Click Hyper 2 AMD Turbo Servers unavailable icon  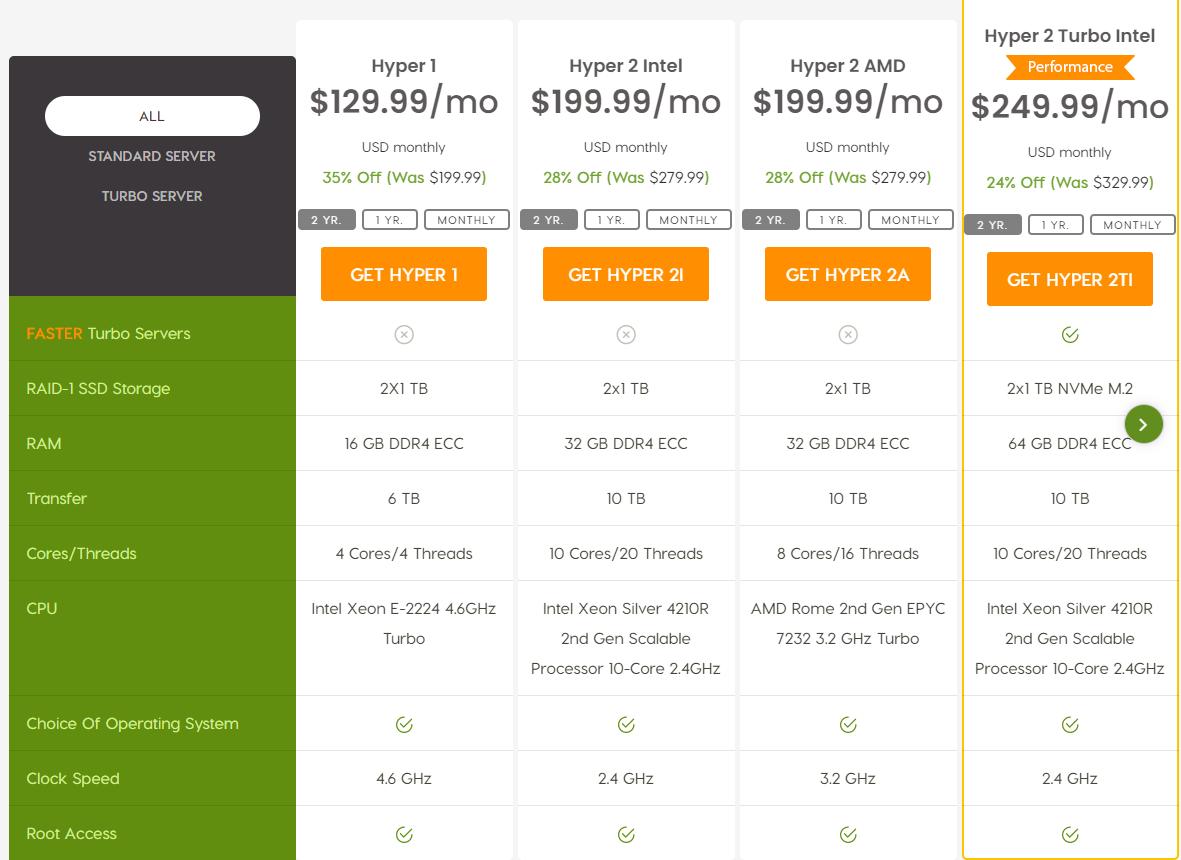click(848, 334)
